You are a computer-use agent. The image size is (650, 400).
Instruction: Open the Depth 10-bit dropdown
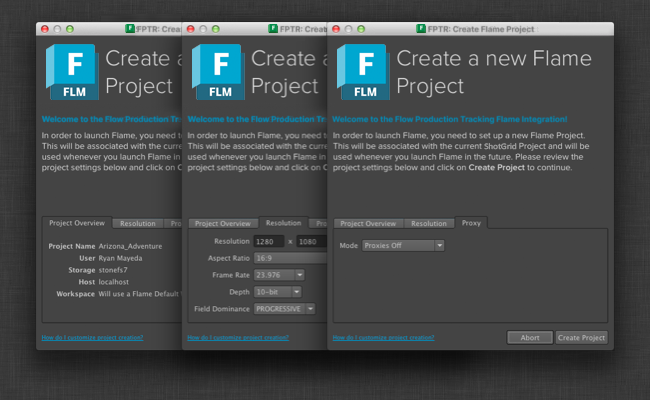point(277,292)
